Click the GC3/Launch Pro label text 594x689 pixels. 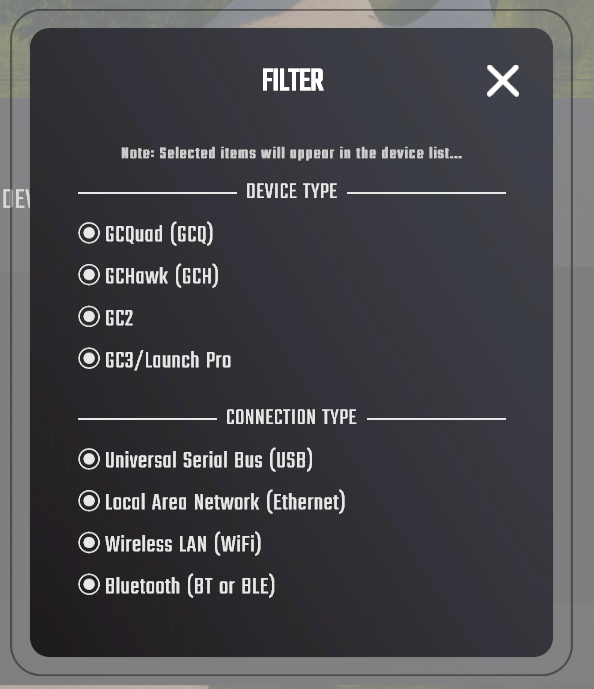(168, 360)
